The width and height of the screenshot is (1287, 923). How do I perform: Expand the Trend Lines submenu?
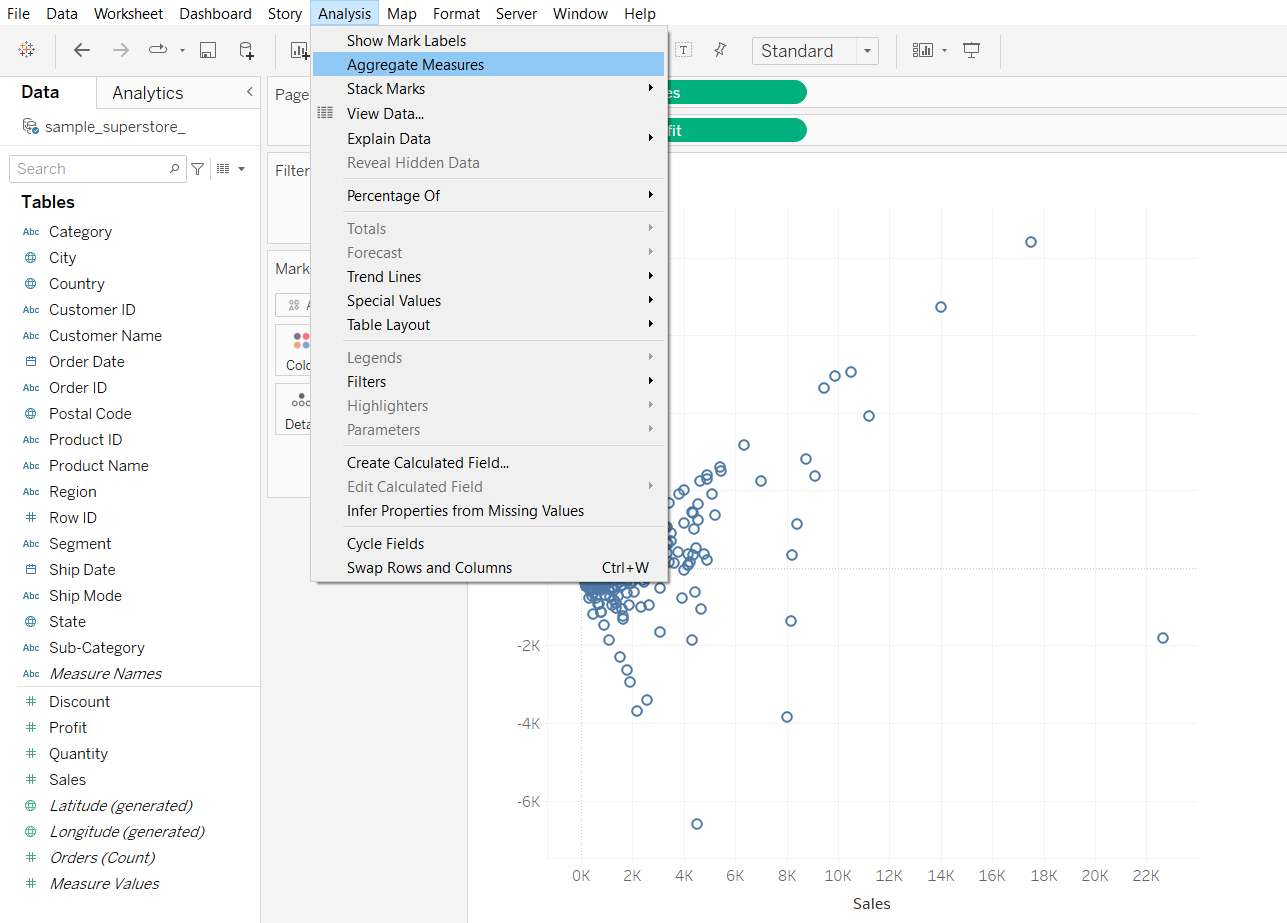point(384,277)
